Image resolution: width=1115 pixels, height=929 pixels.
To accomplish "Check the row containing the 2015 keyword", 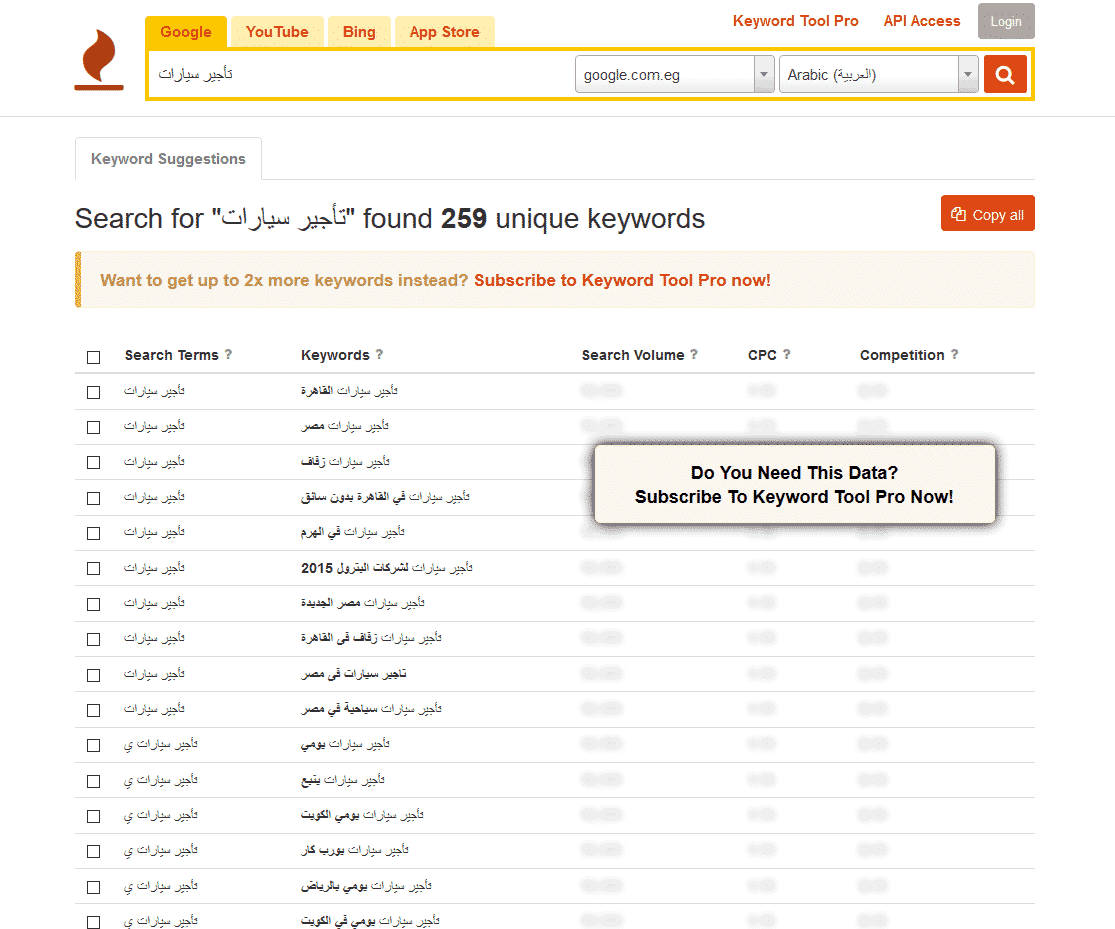I will point(93,568).
